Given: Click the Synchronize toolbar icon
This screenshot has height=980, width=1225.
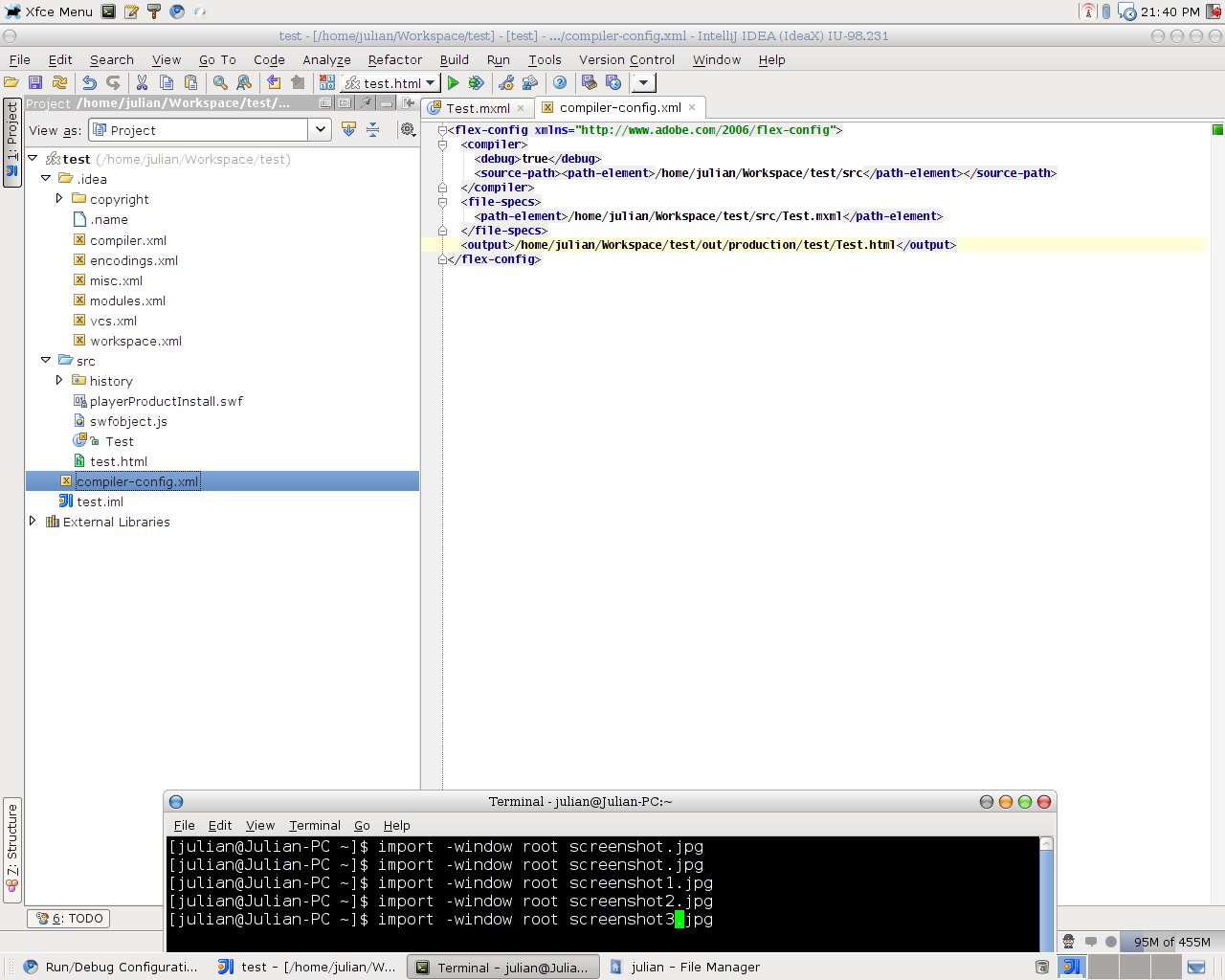Looking at the screenshot, I should coord(59,83).
